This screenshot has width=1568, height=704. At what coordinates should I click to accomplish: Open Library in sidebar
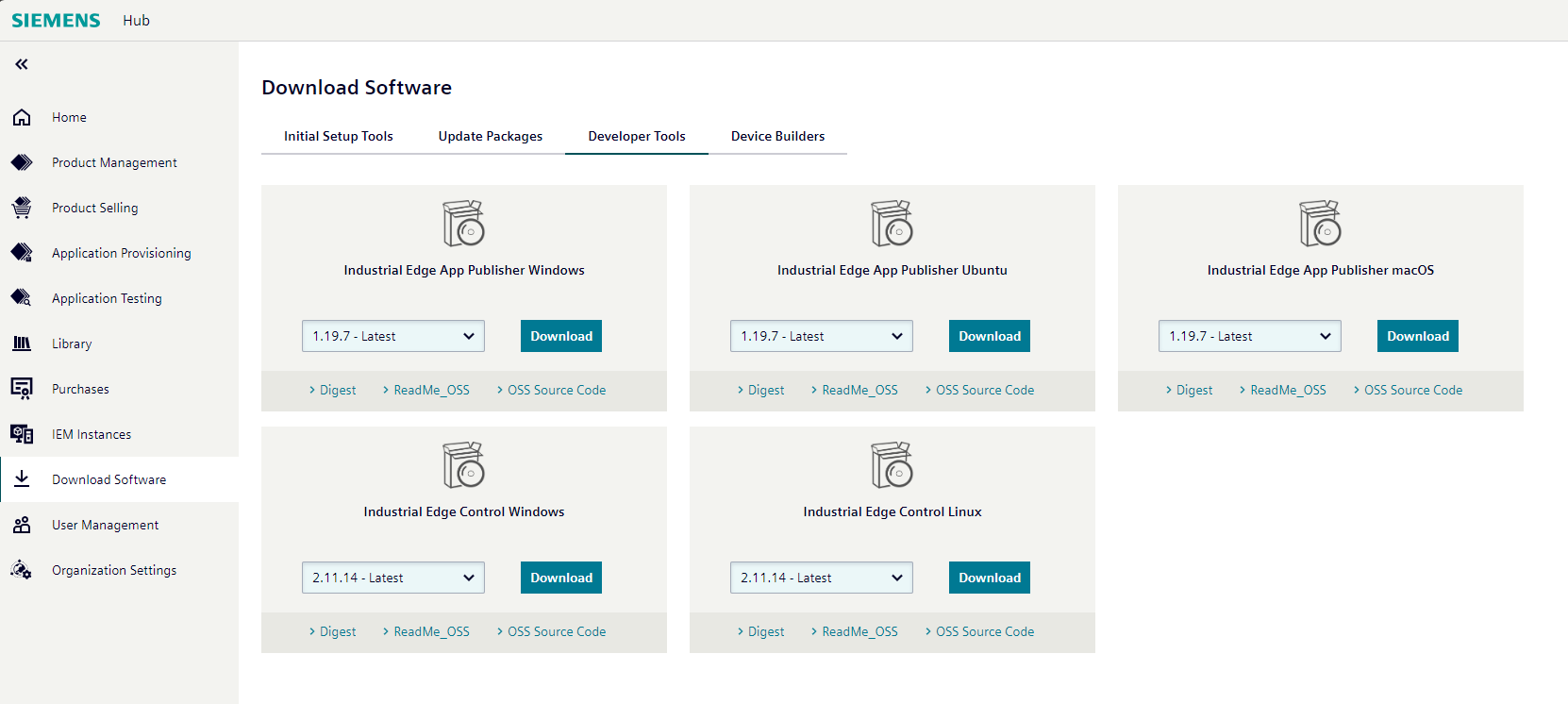pos(119,344)
